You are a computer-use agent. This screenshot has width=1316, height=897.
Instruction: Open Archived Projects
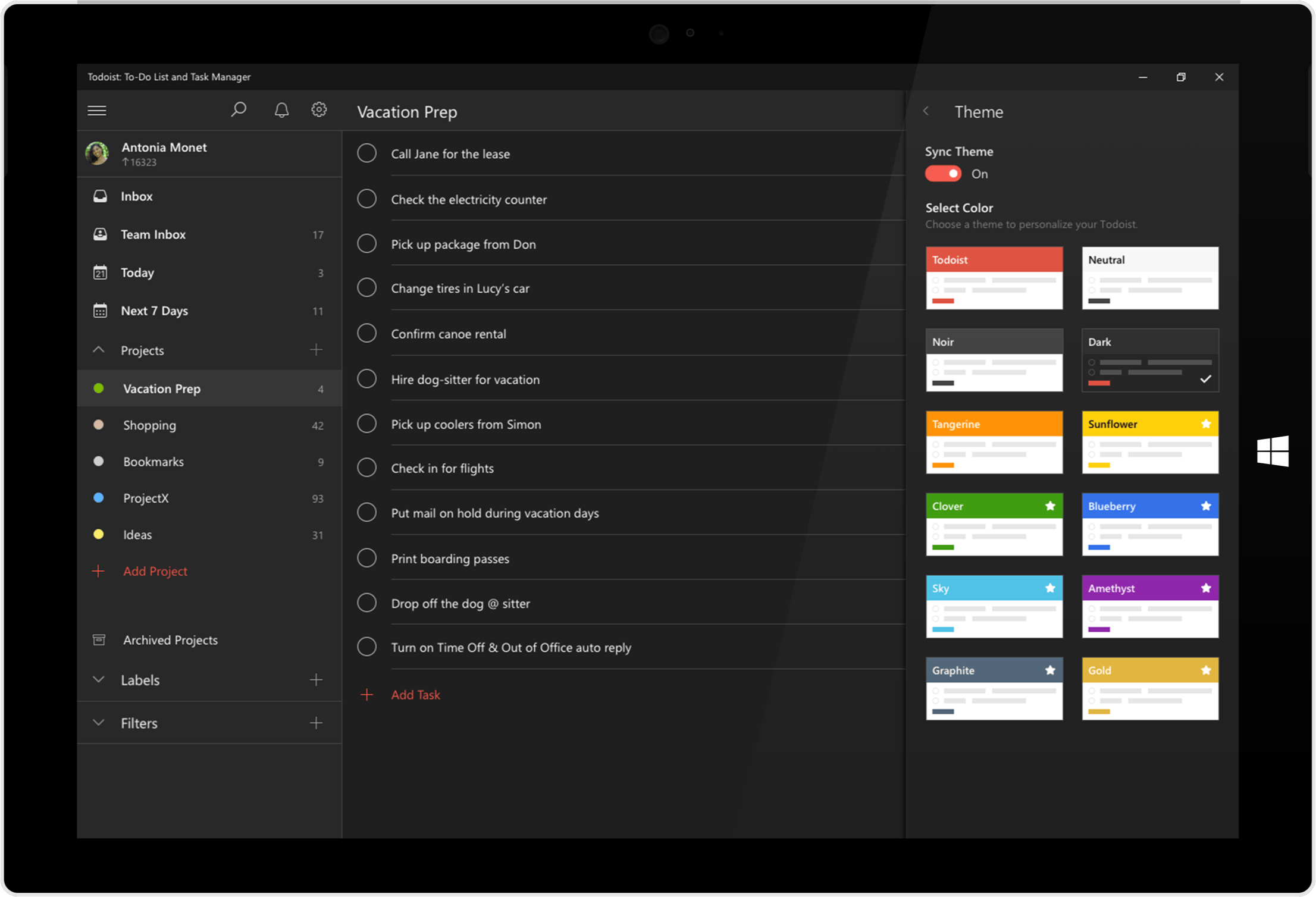171,640
